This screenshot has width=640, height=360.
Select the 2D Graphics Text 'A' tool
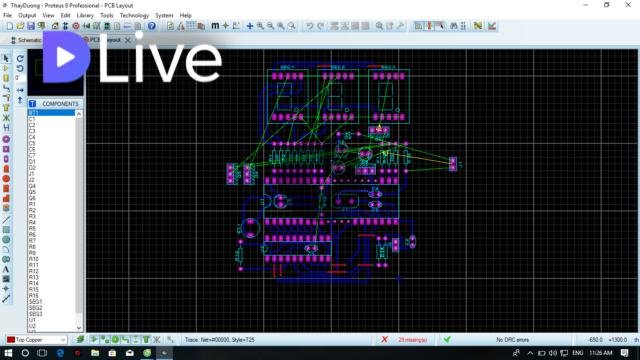6,269
